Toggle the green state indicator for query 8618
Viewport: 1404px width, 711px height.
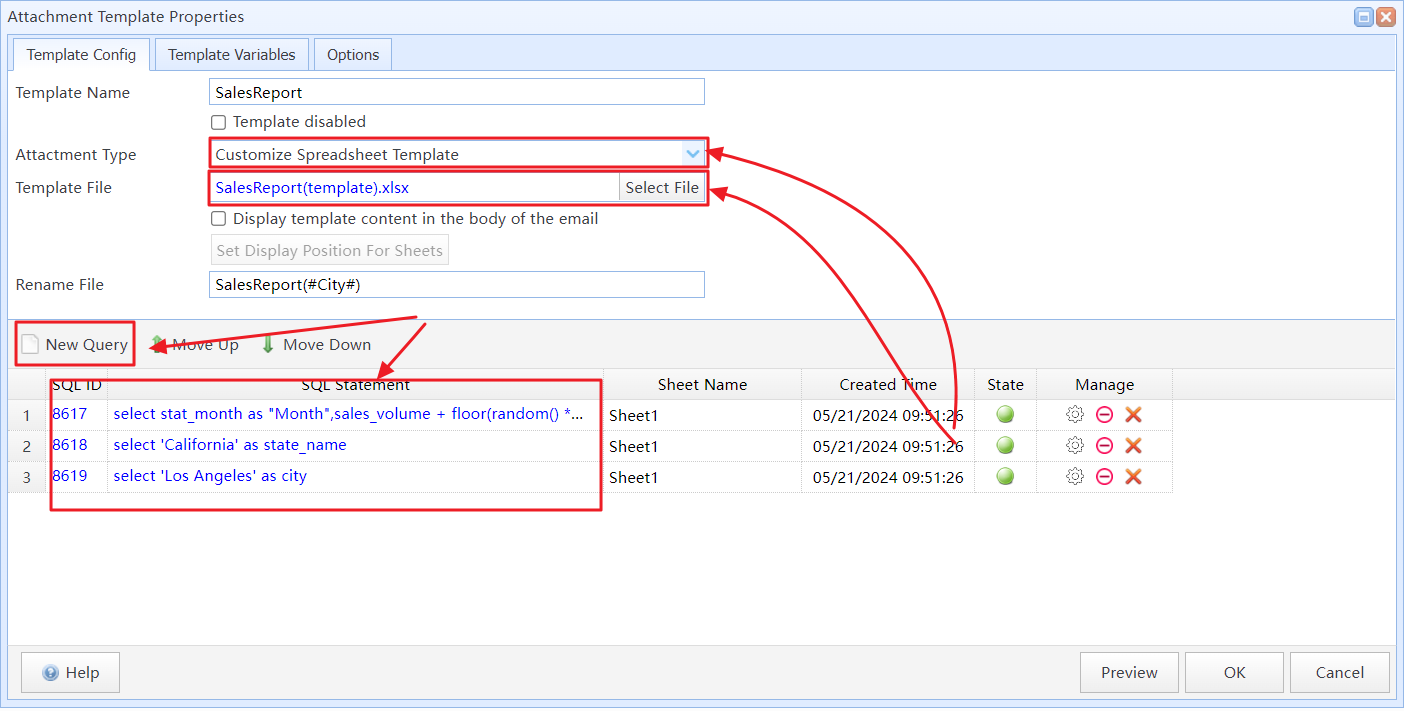pyautogui.click(x=1005, y=445)
